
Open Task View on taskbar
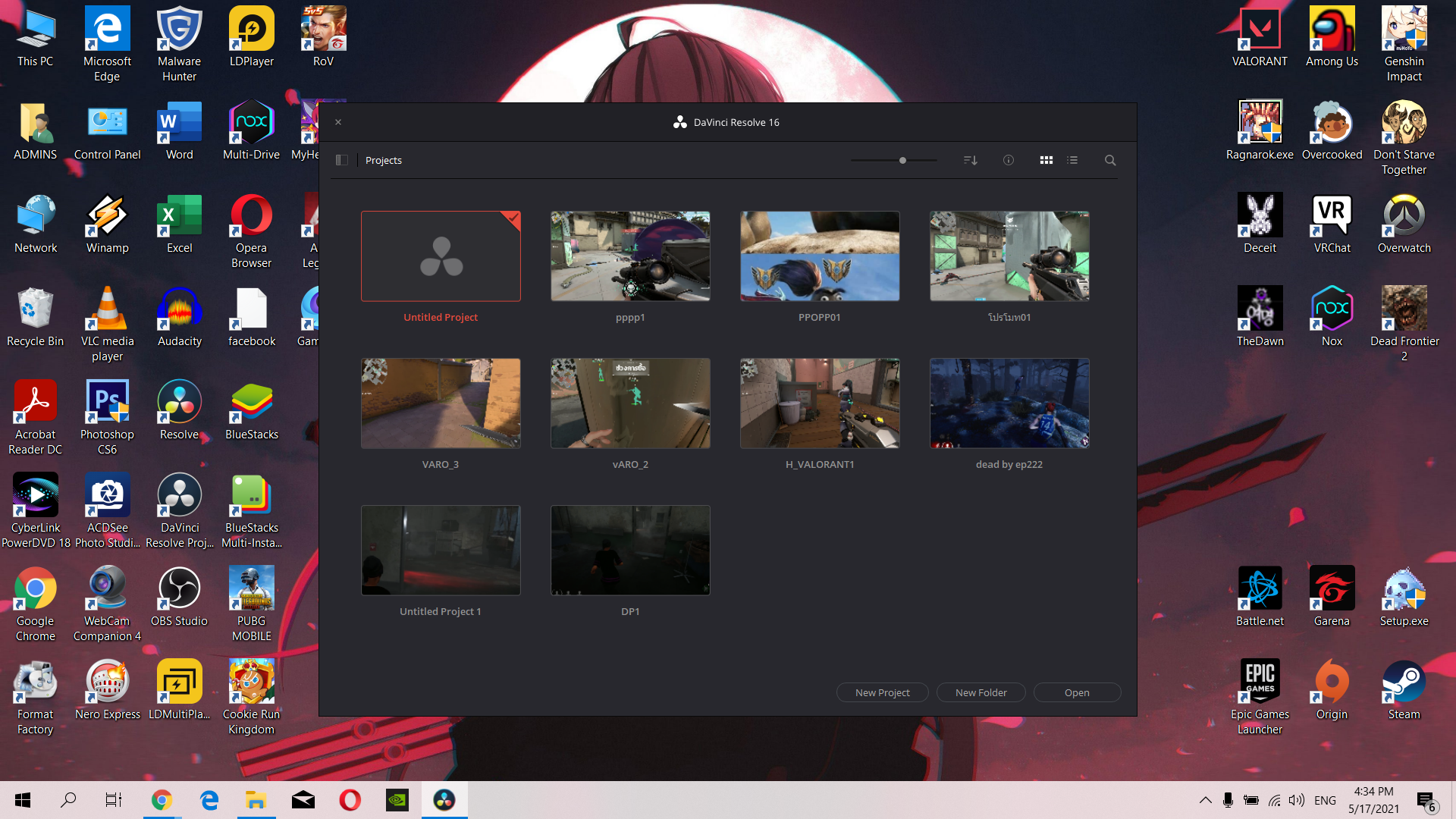[114, 800]
